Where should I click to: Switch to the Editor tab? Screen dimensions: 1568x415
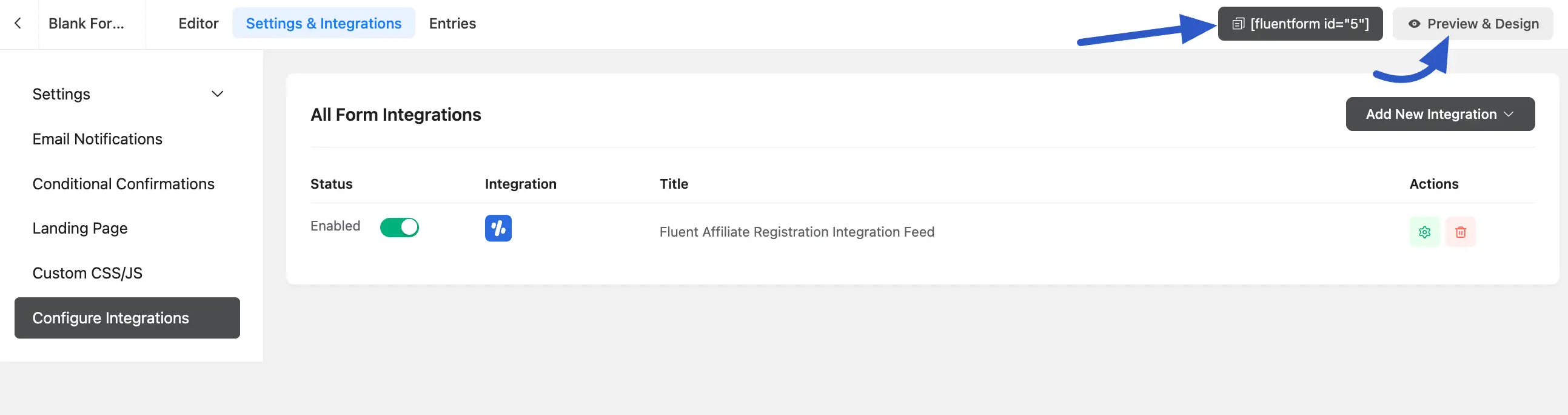(x=198, y=23)
